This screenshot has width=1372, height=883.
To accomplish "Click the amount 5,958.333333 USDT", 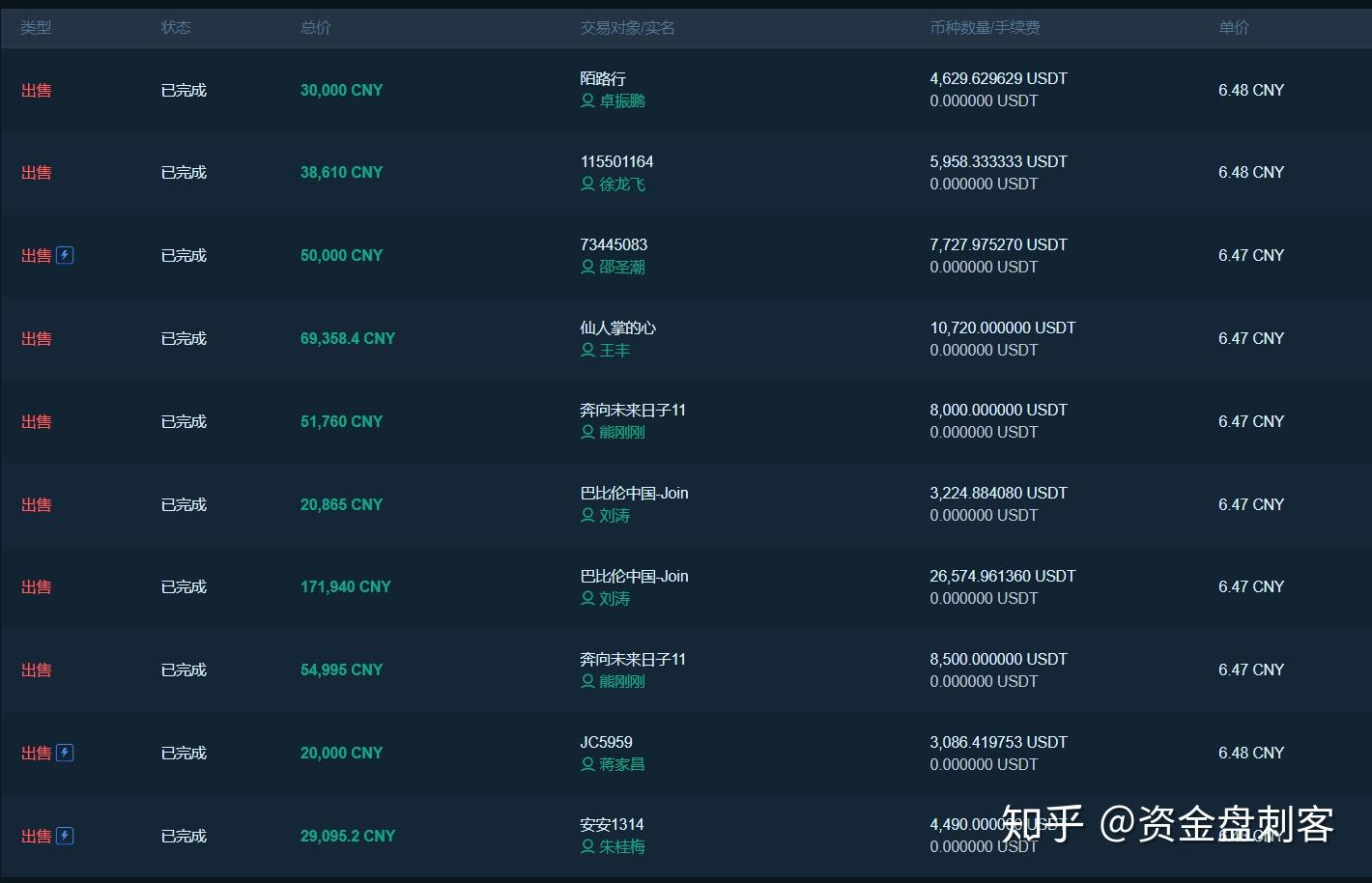I will point(998,161).
